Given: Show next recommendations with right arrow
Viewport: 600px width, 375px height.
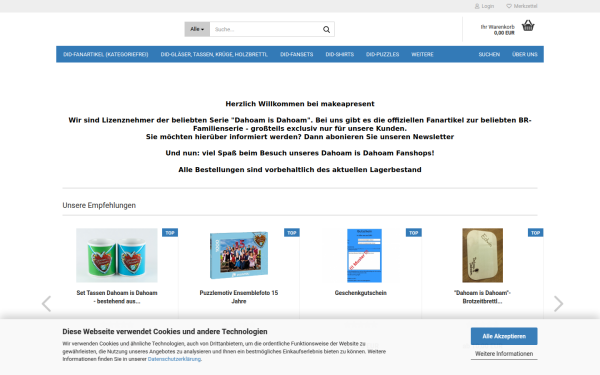Looking at the screenshot, I should pyautogui.click(x=558, y=304).
